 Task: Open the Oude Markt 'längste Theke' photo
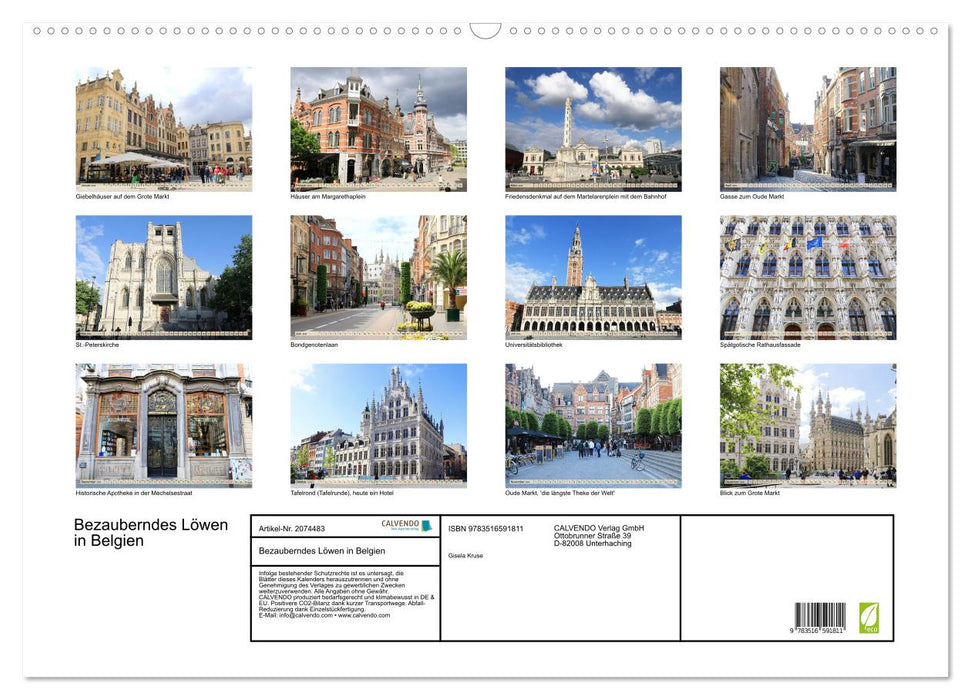pos(593,425)
